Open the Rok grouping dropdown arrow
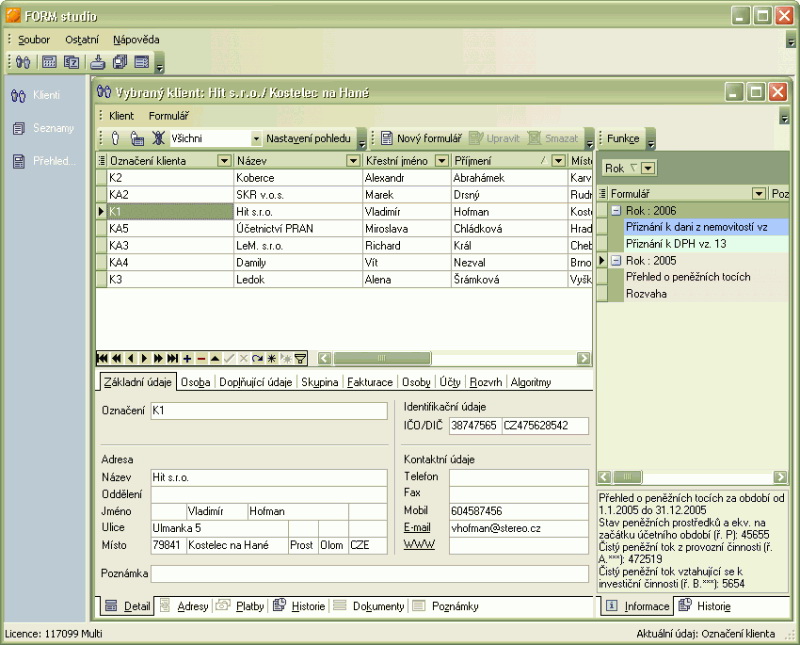The height and width of the screenshot is (645, 800). click(x=648, y=168)
